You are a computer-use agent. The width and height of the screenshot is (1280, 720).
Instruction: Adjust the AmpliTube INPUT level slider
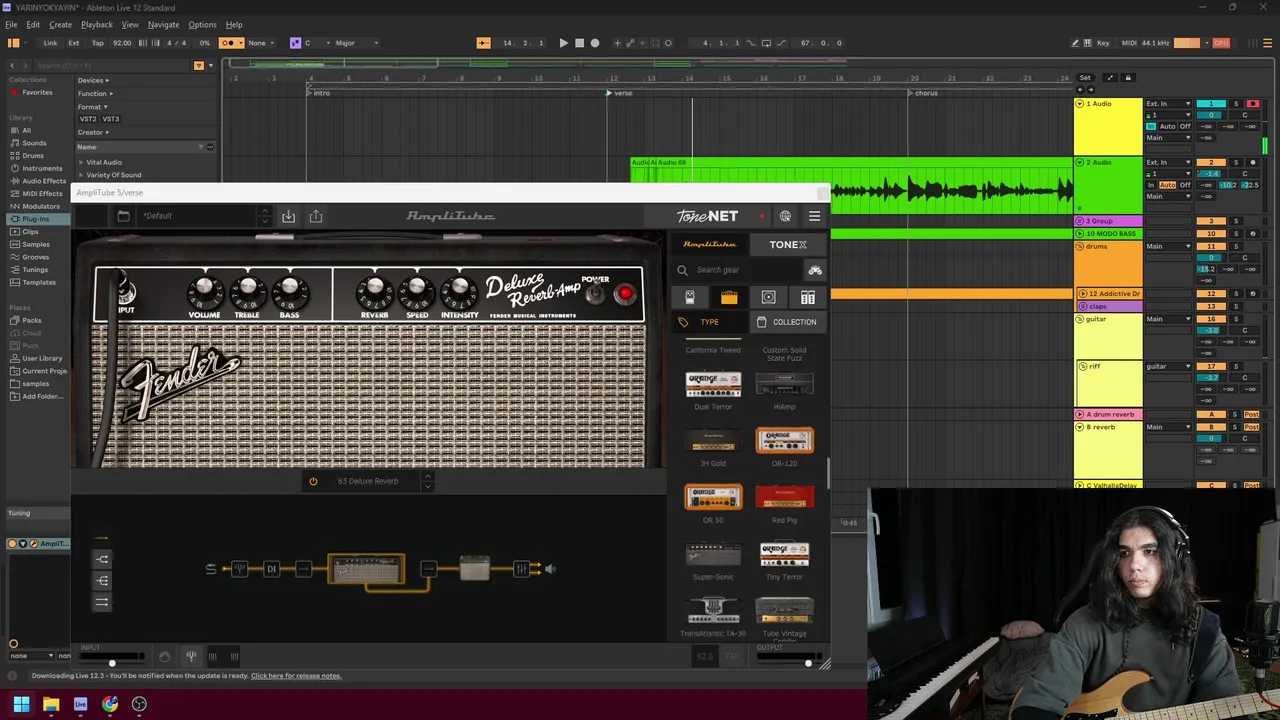pos(112,663)
